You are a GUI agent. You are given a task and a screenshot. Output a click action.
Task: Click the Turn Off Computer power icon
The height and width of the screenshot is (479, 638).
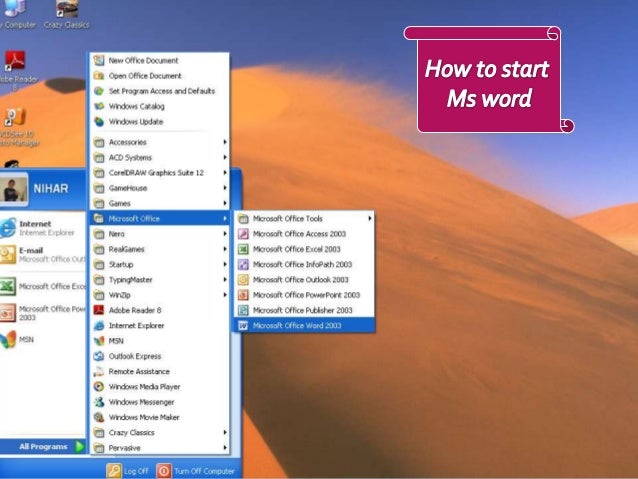click(164, 471)
